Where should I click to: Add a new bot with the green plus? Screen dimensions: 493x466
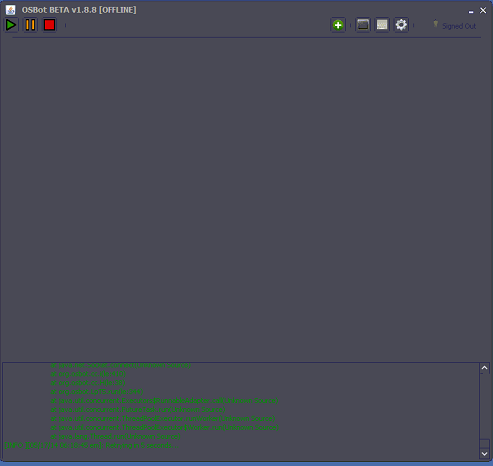tap(338, 25)
